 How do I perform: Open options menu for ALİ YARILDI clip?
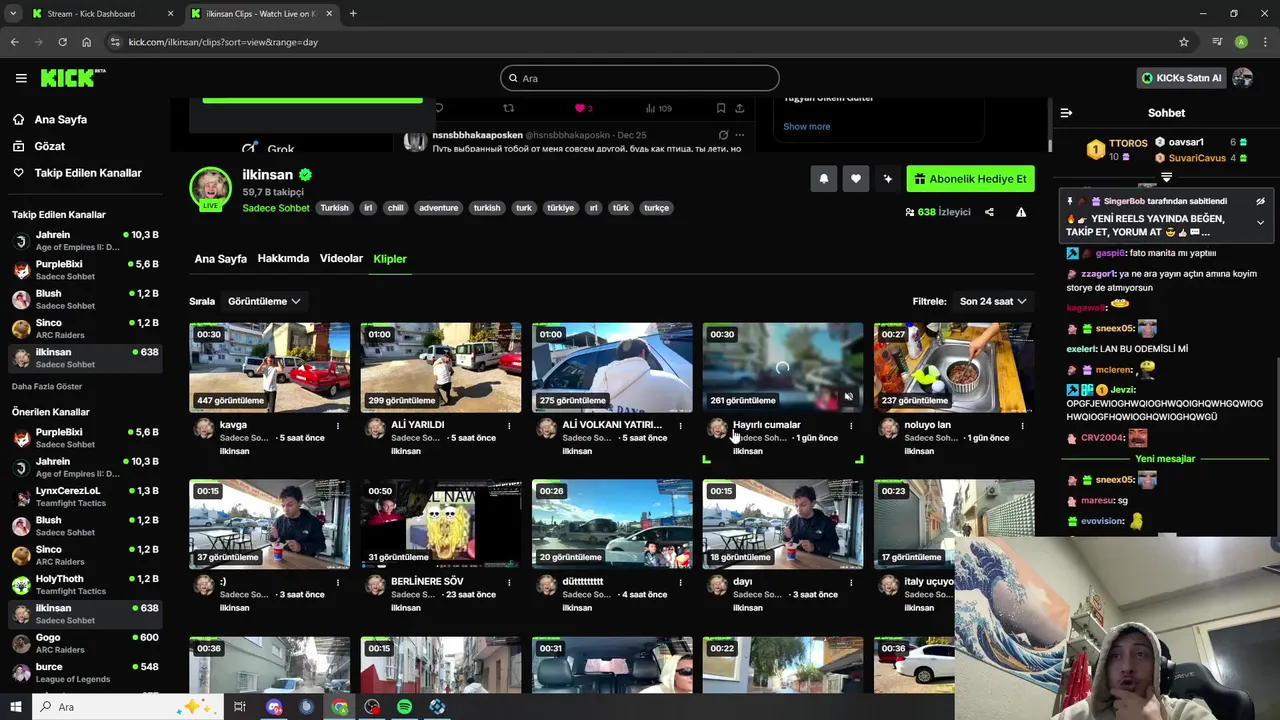click(509, 425)
